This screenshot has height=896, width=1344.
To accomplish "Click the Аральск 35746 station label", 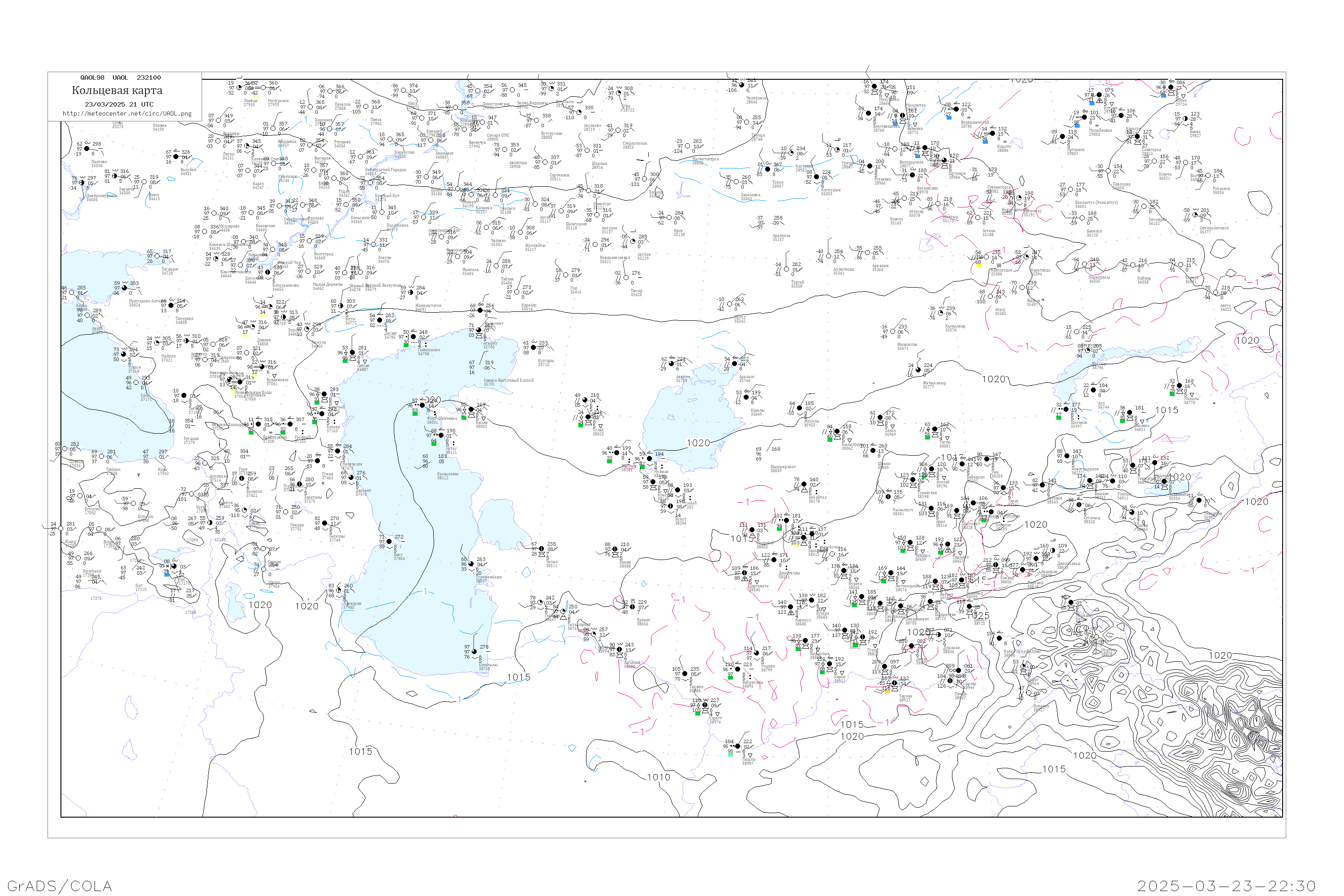I will [746, 379].
